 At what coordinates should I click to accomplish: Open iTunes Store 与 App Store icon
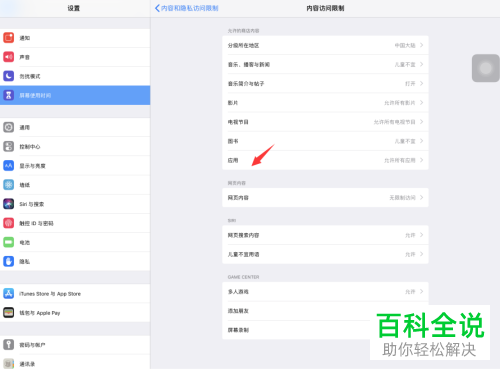(x=9, y=294)
